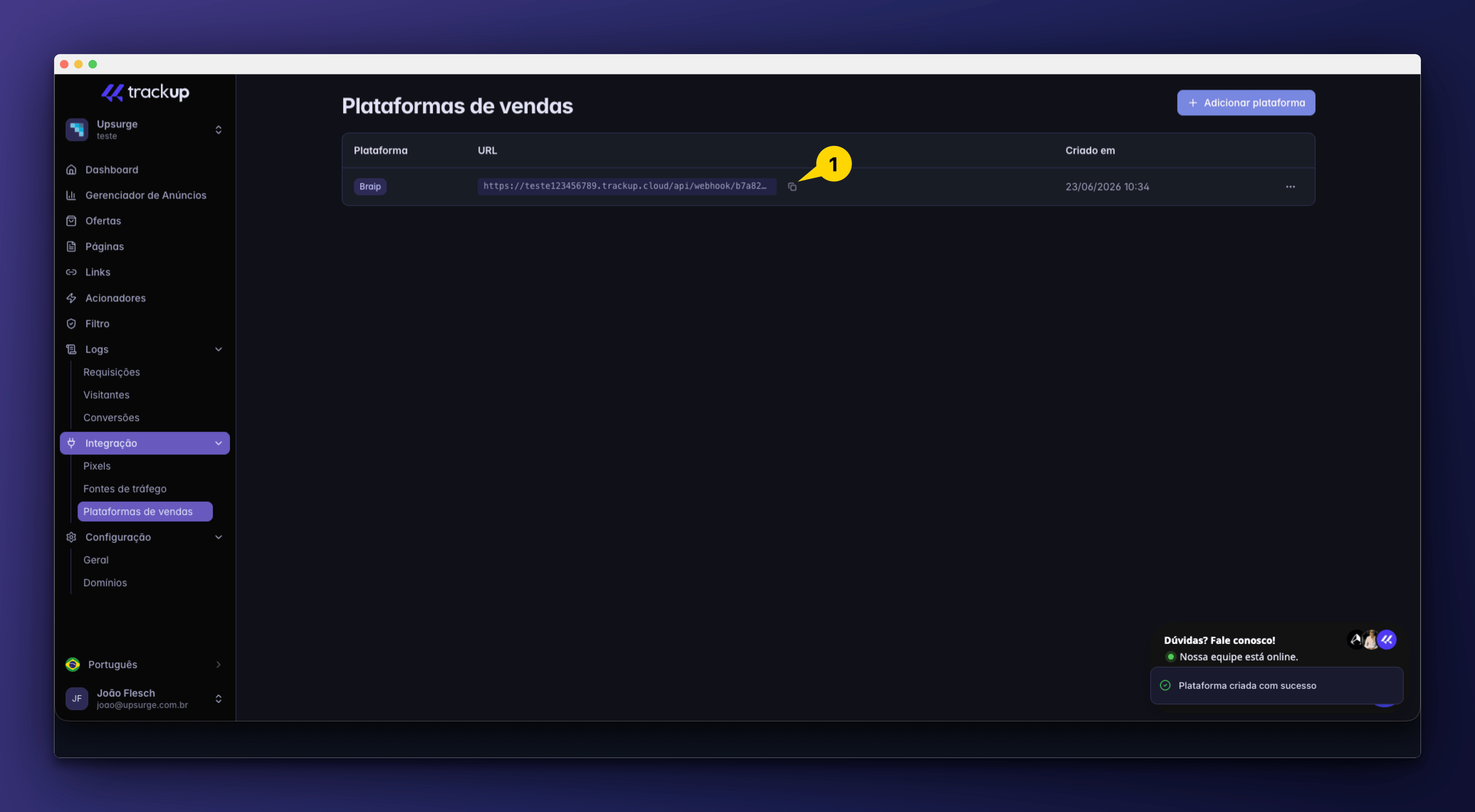Click the Plataforma column header
1475x812 pixels.
[381, 151]
